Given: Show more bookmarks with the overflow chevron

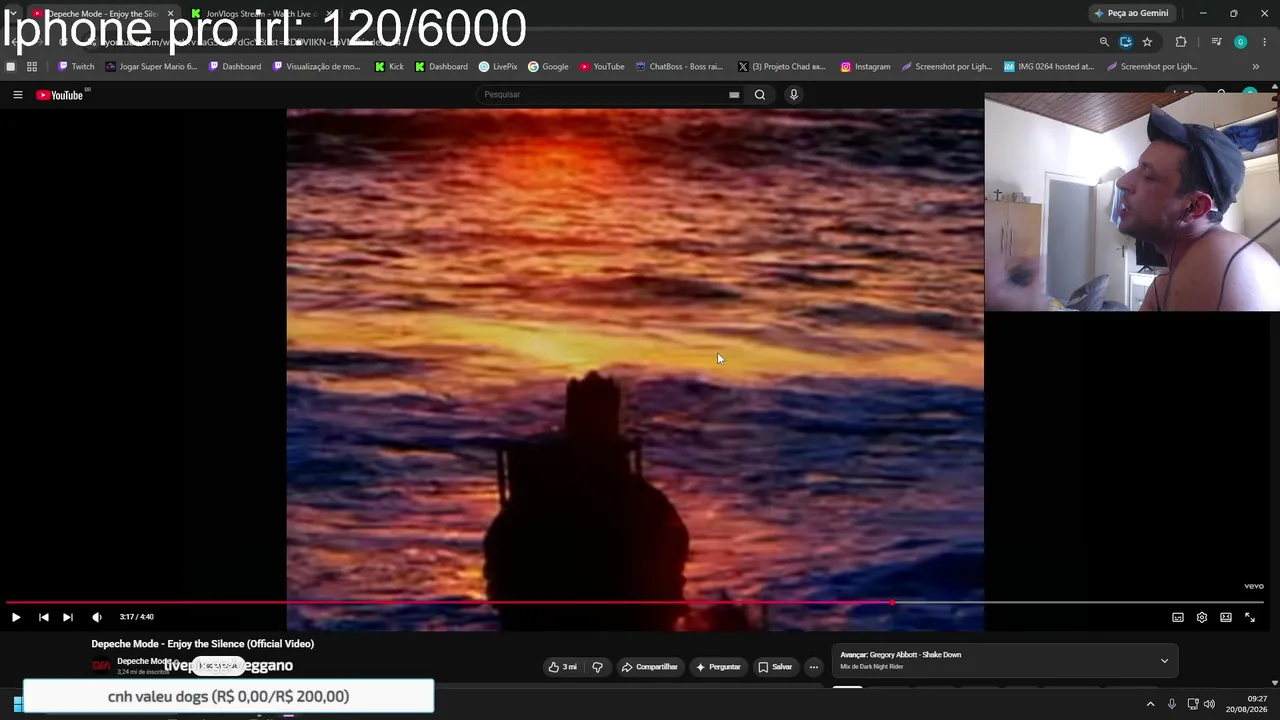Looking at the screenshot, I should [x=1256, y=67].
